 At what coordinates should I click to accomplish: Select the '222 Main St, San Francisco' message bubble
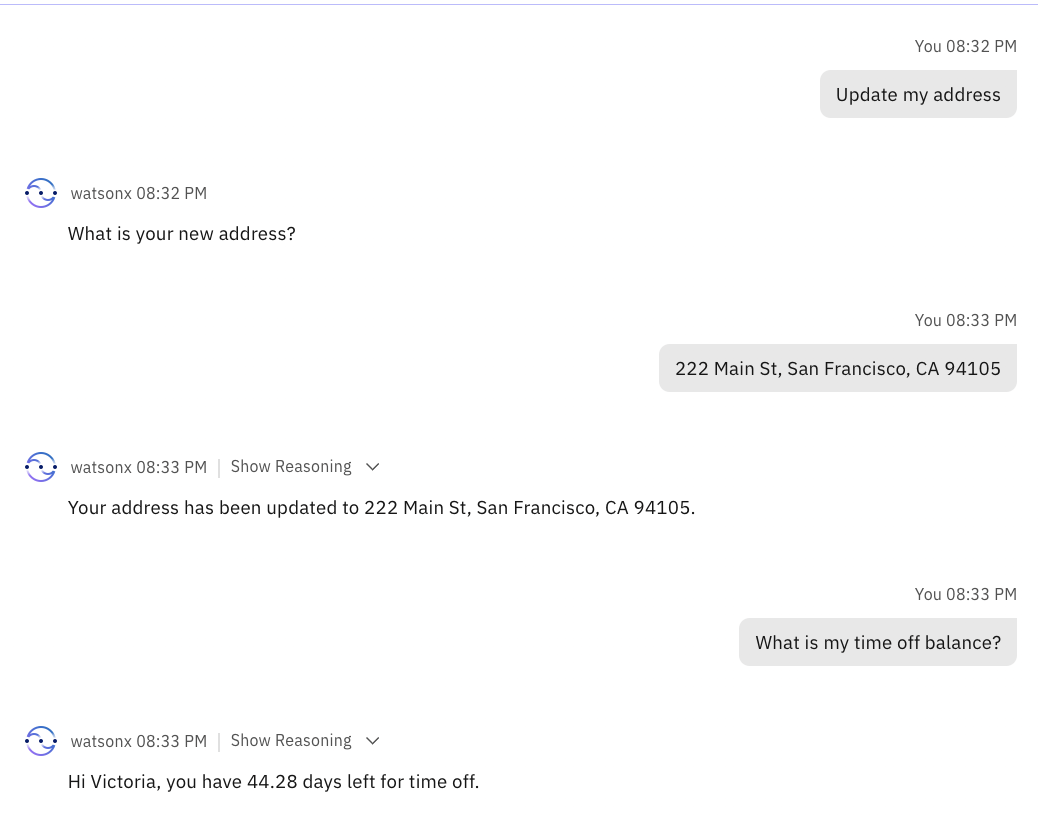pyautogui.click(x=837, y=369)
